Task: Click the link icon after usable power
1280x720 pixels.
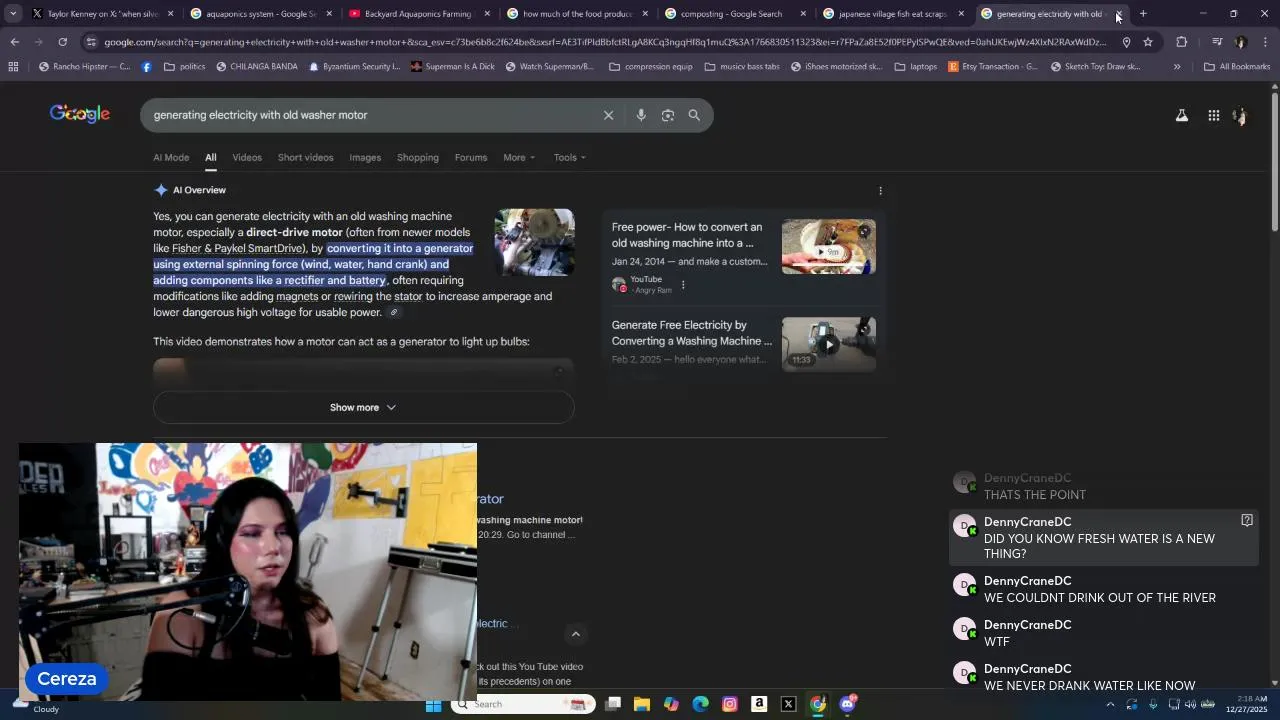Action: (x=394, y=312)
